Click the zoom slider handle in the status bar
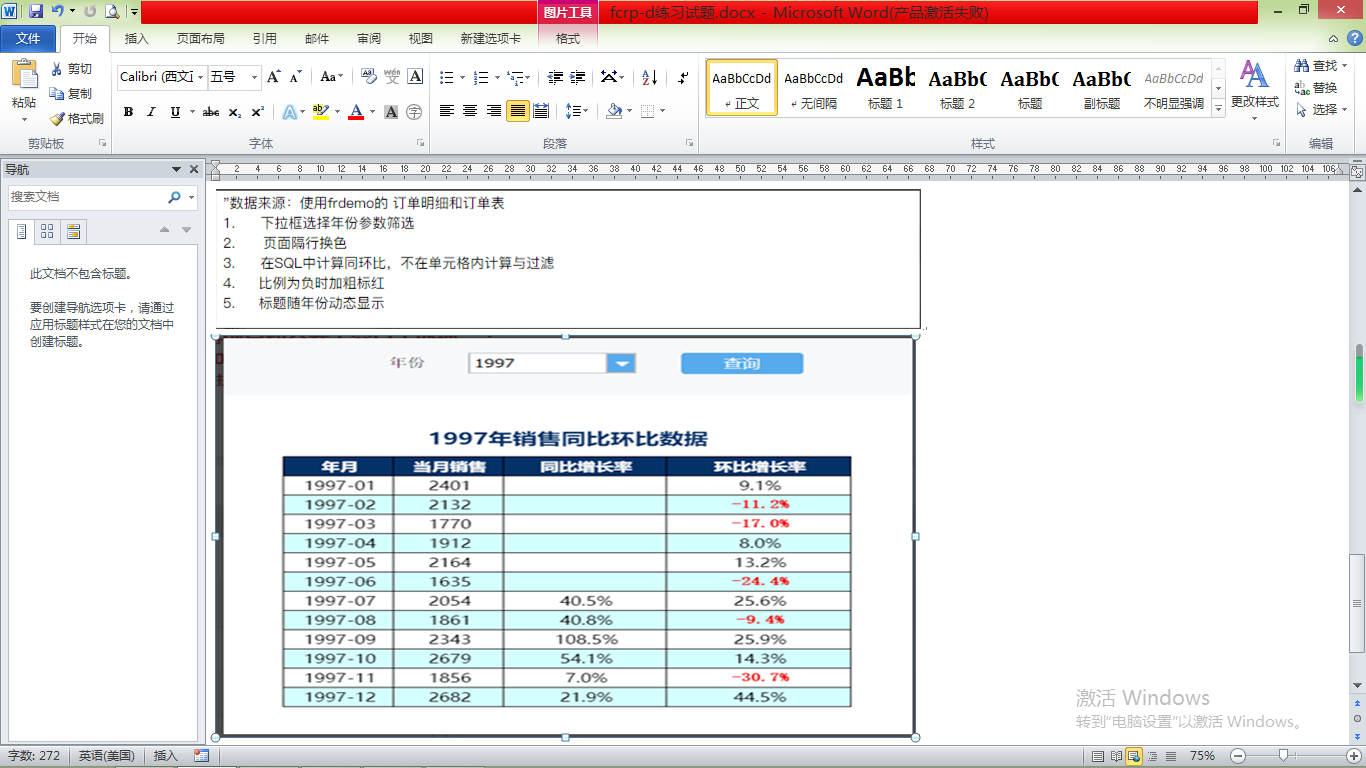Viewport: 1366px width, 768px height. 1283,756
